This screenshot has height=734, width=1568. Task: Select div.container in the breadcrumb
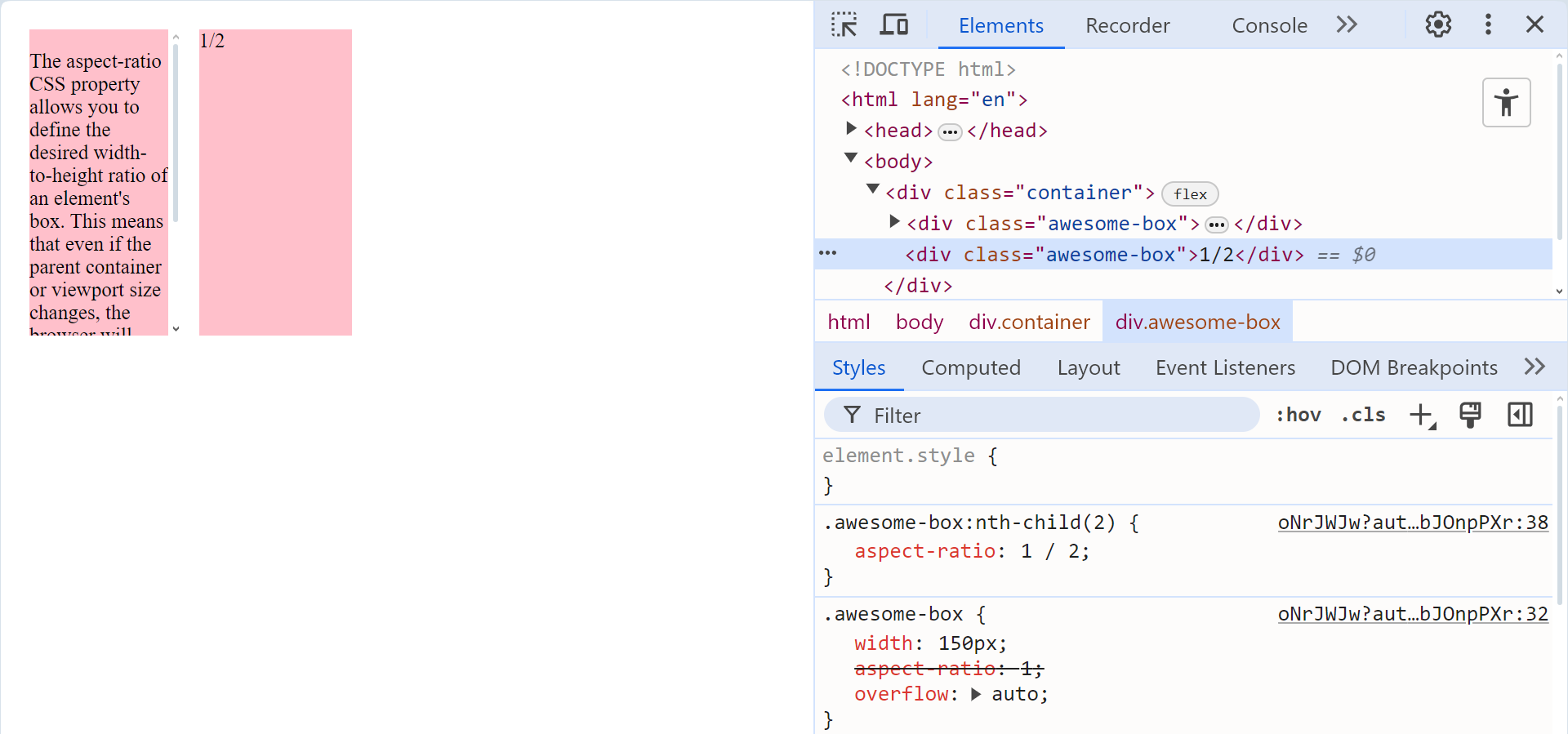pos(1029,323)
